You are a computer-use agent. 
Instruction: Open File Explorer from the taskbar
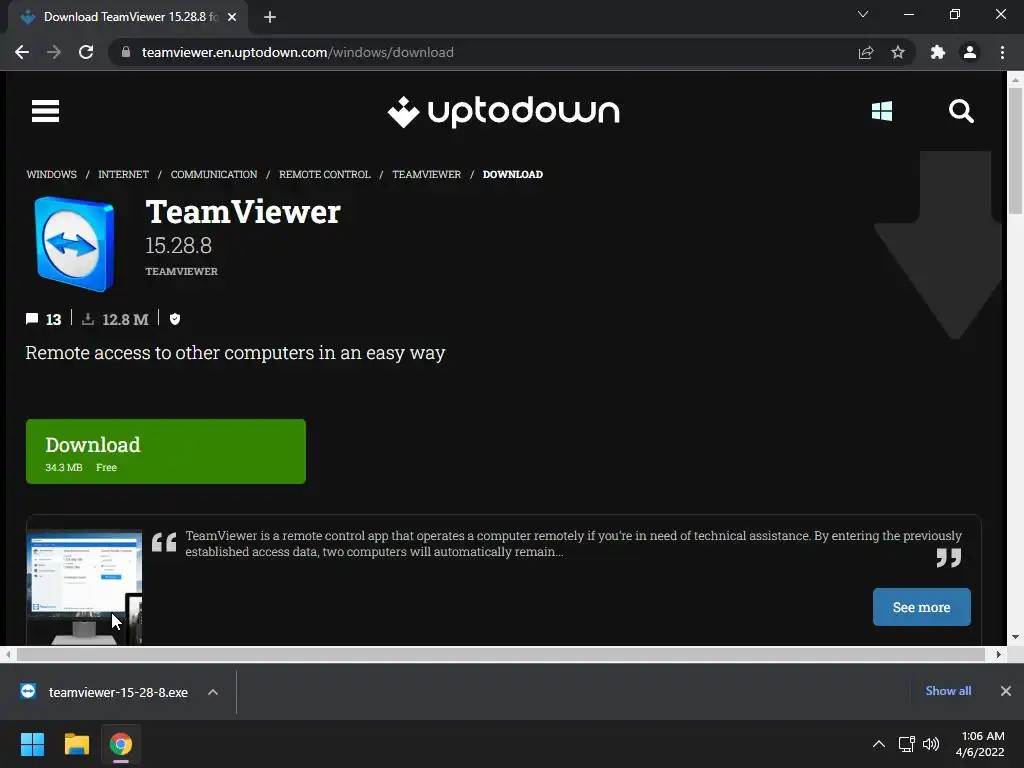click(76, 744)
